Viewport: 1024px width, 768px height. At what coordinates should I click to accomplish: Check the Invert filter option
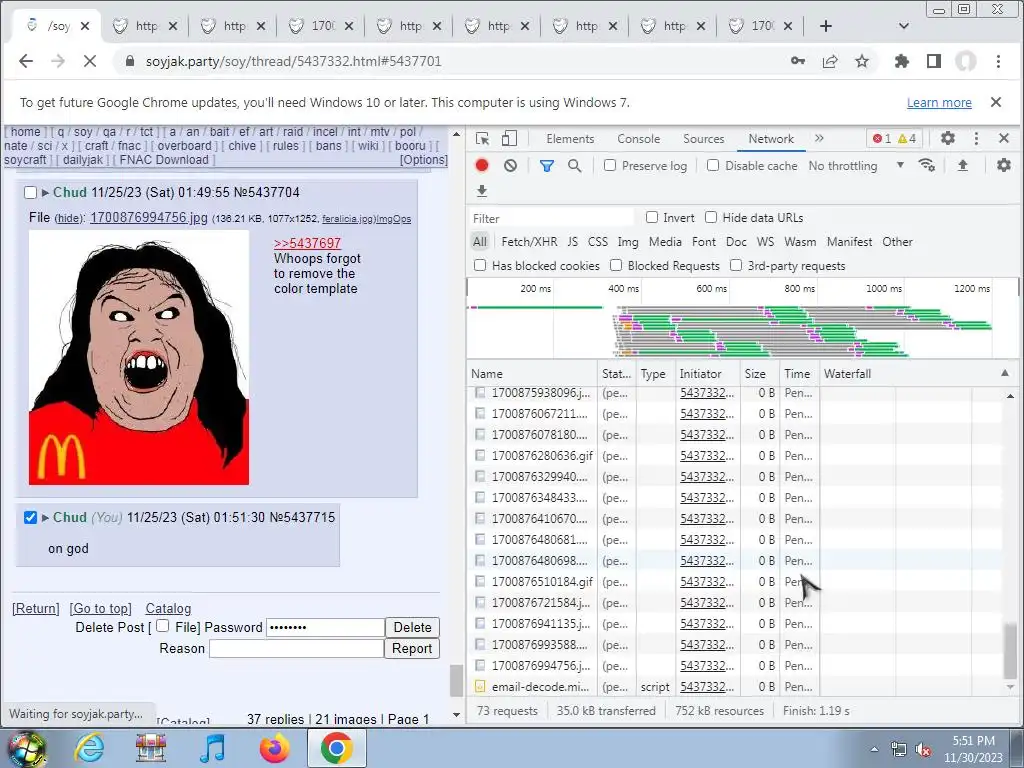(652, 217)
